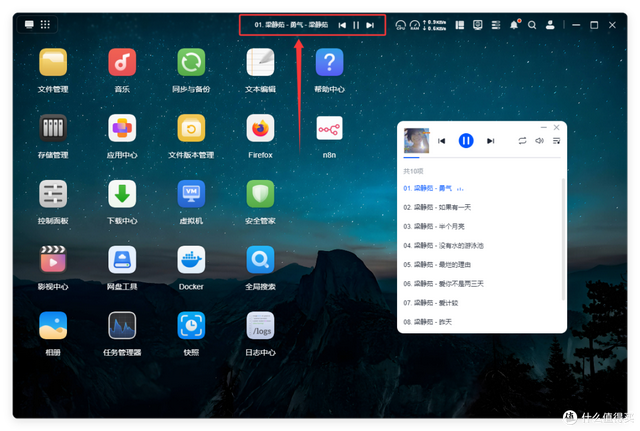The width and height of the screenshot is (640, 431).
Task: Open 全局搜索 global search app
Action: (260, 260)
